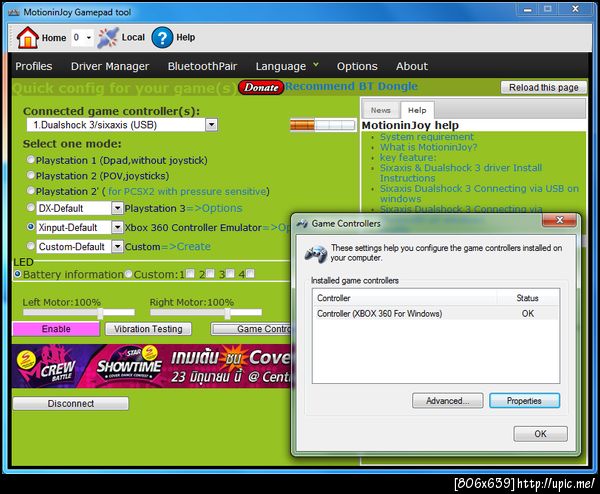This screenshot has height=494, width=600.
Task: Check custom LED box 3
Action: click(230, 274)
